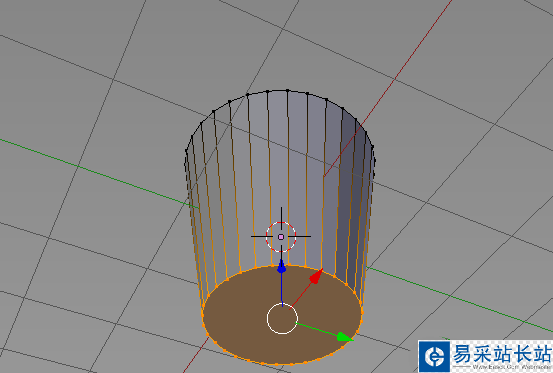Screen dimensions: 553x373
Task: Click the white circle at the manipulator center
Action: pyautogui.click(x=282, y=318)
